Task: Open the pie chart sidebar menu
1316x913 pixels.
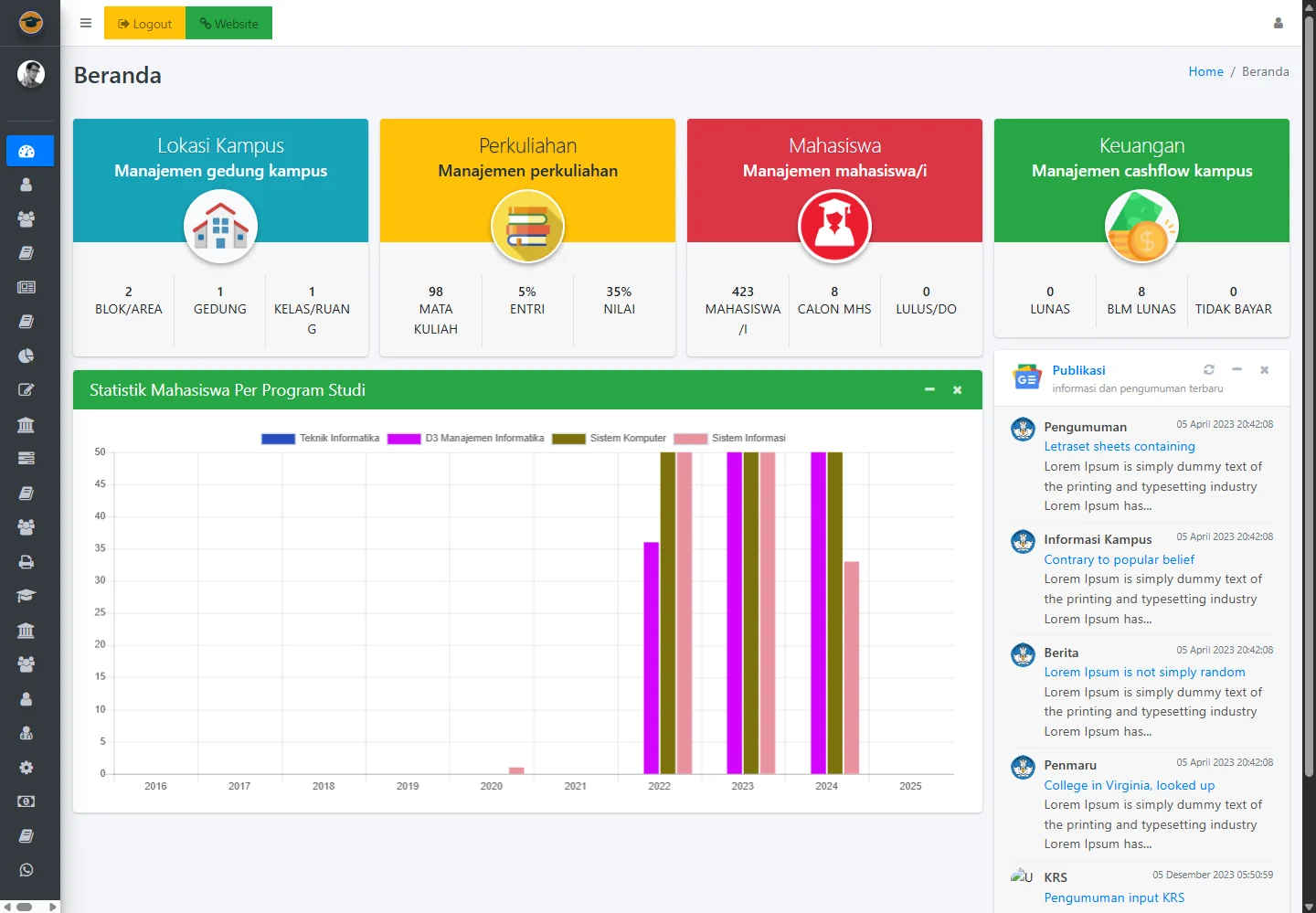Action: point(26,356)
